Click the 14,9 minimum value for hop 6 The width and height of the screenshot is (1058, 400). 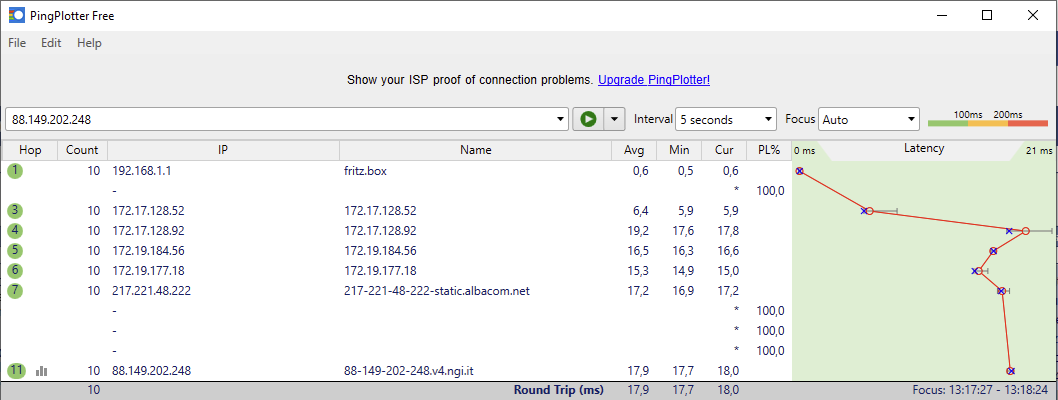pyautogui.click(x=683, y=270)
